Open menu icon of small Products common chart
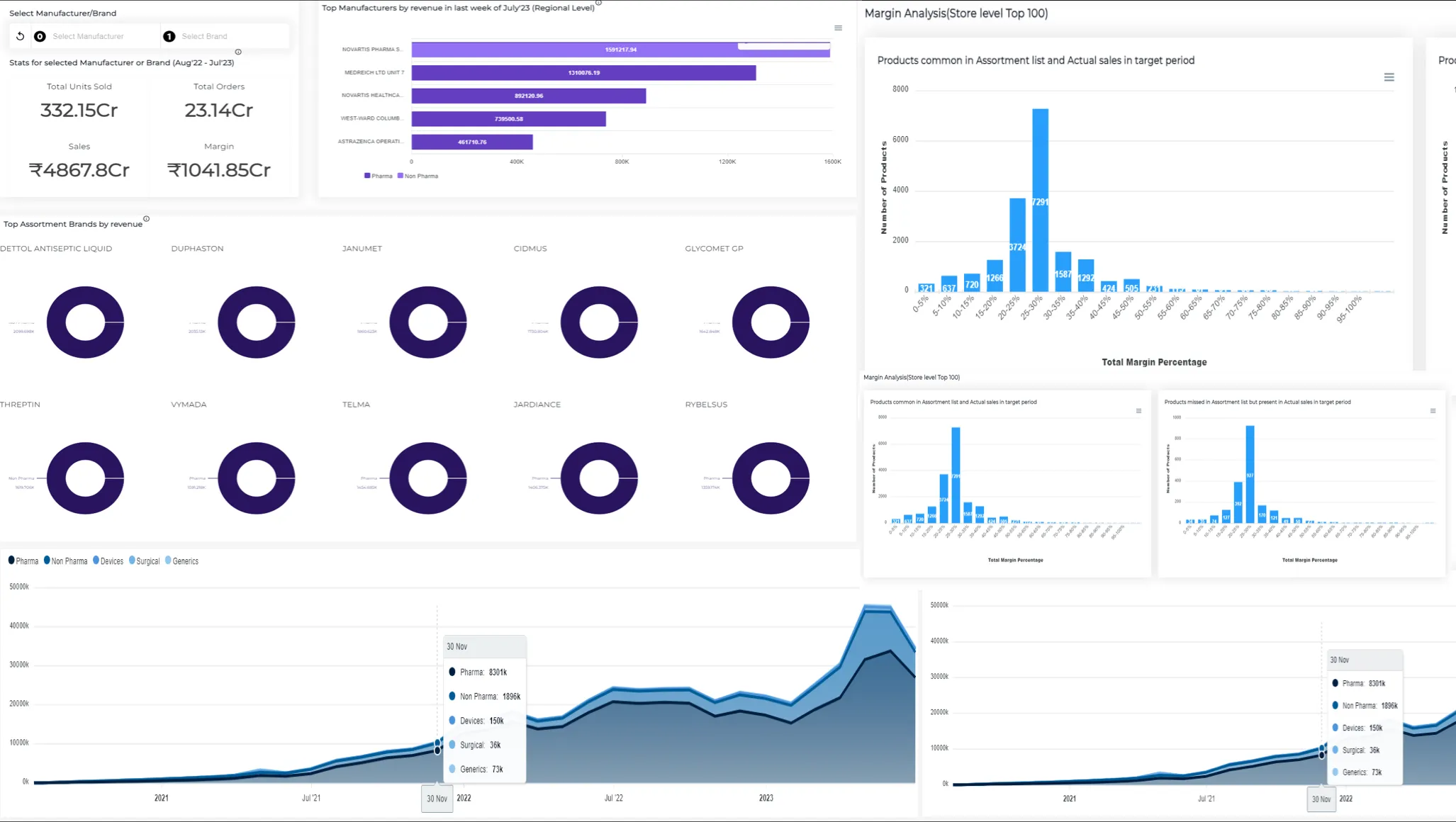Image resolution: width=1456 pixels, height=822 pixels. [1138, 411]
